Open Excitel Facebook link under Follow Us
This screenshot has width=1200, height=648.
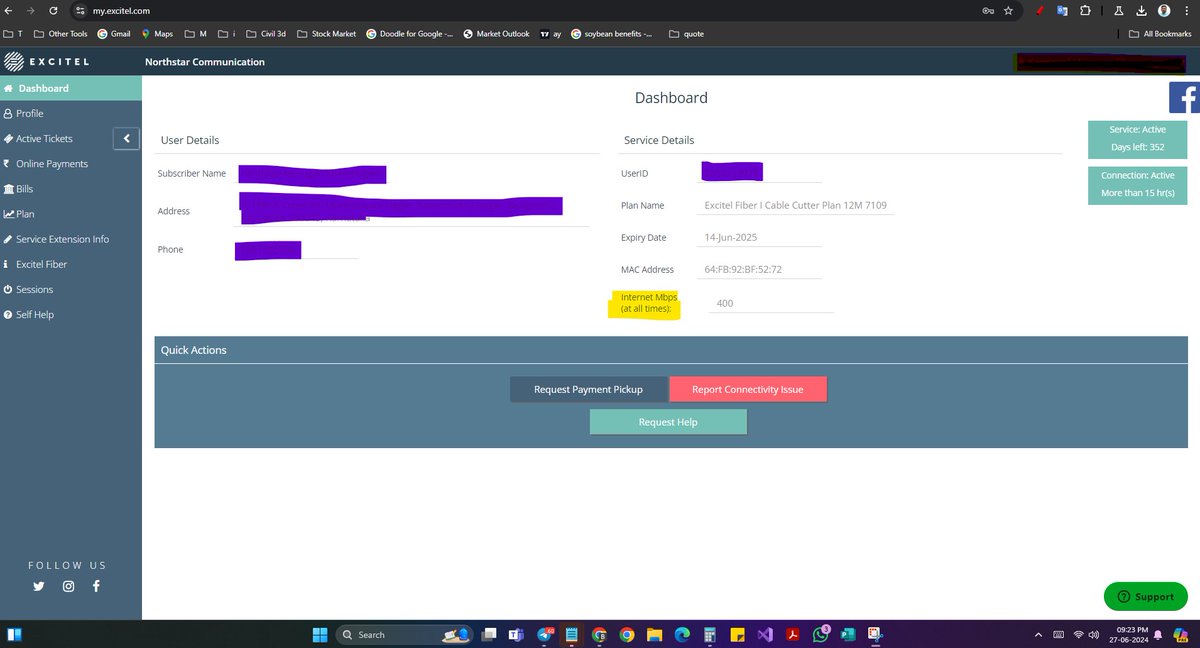[96, 586]
